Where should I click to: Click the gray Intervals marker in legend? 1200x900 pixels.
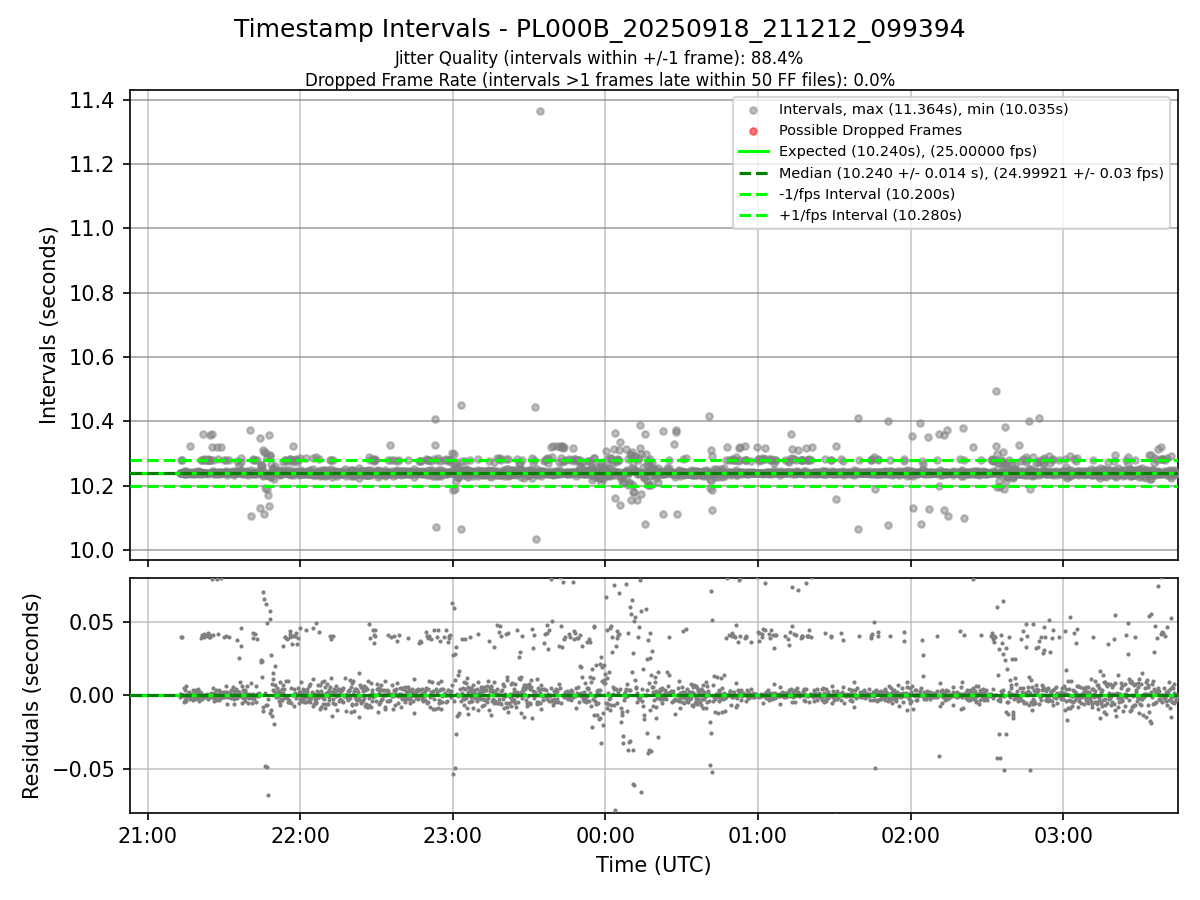(754, 110)
